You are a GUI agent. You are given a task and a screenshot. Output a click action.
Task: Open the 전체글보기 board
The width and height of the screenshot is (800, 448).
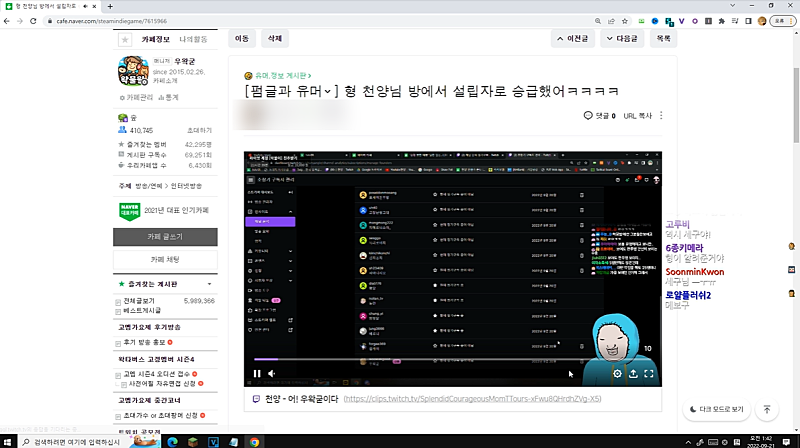point(139,301)
